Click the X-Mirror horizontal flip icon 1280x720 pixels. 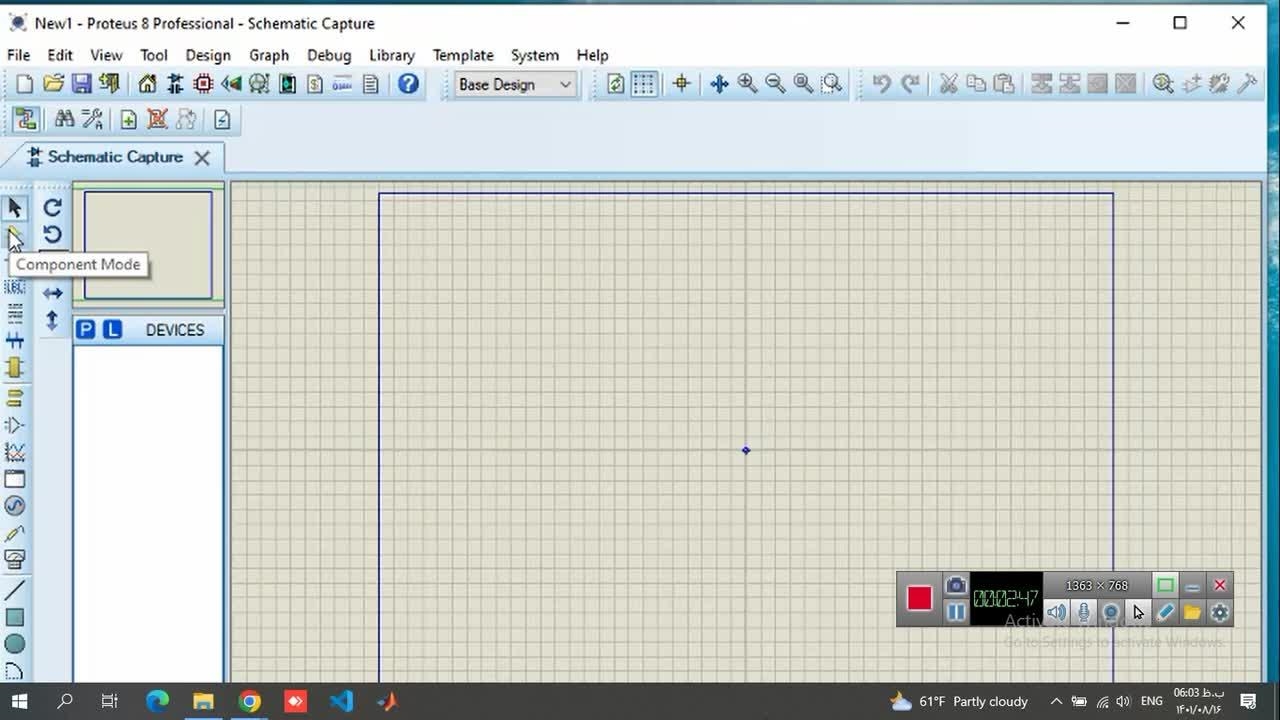[x=53, y=293]
